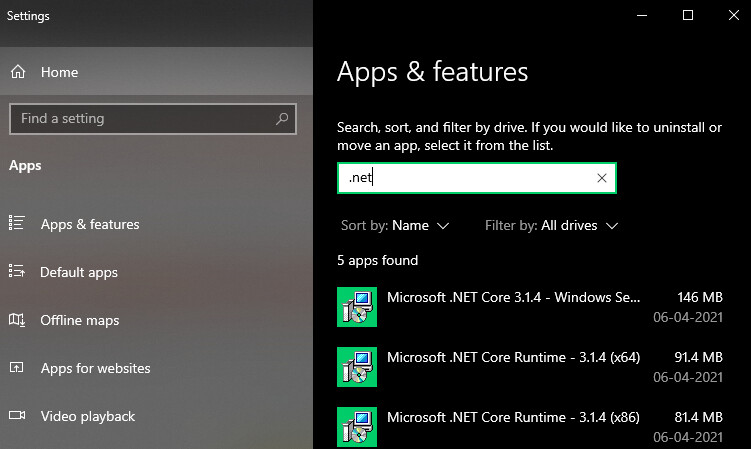The image size is (751, 449).
Task: Select Apps & features sidebar item
Action: [156, 224]
